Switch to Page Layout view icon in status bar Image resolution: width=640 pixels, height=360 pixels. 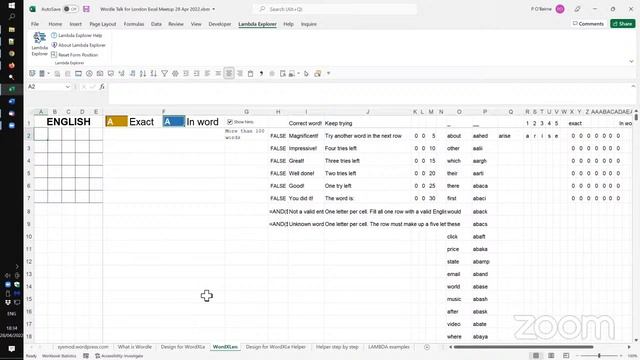pyautogui.click(x=551, y=356)
